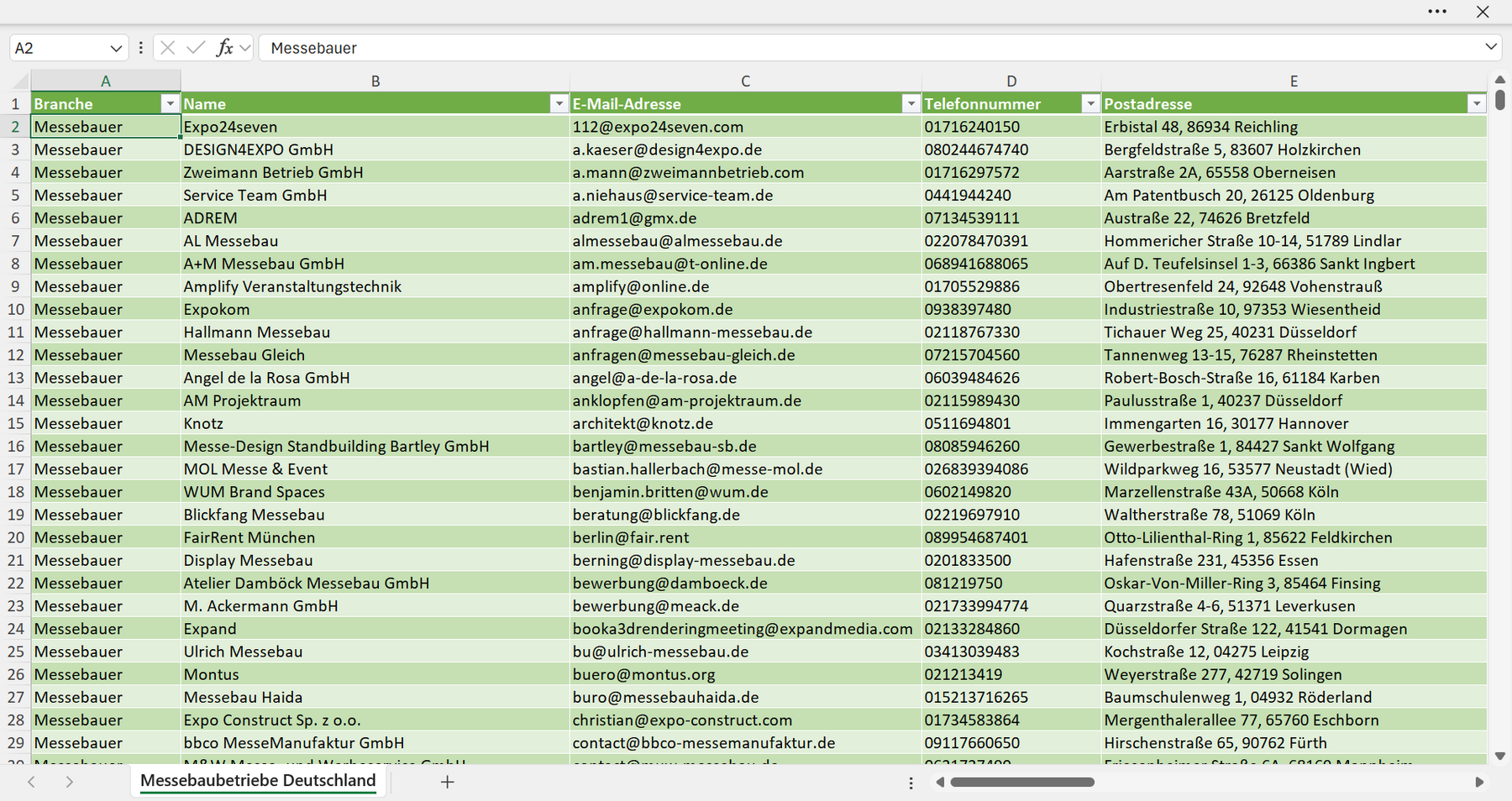This screenshot has width=1512, height=801.
Task: Cancel the formula bar entry
Action: (168, 48)
